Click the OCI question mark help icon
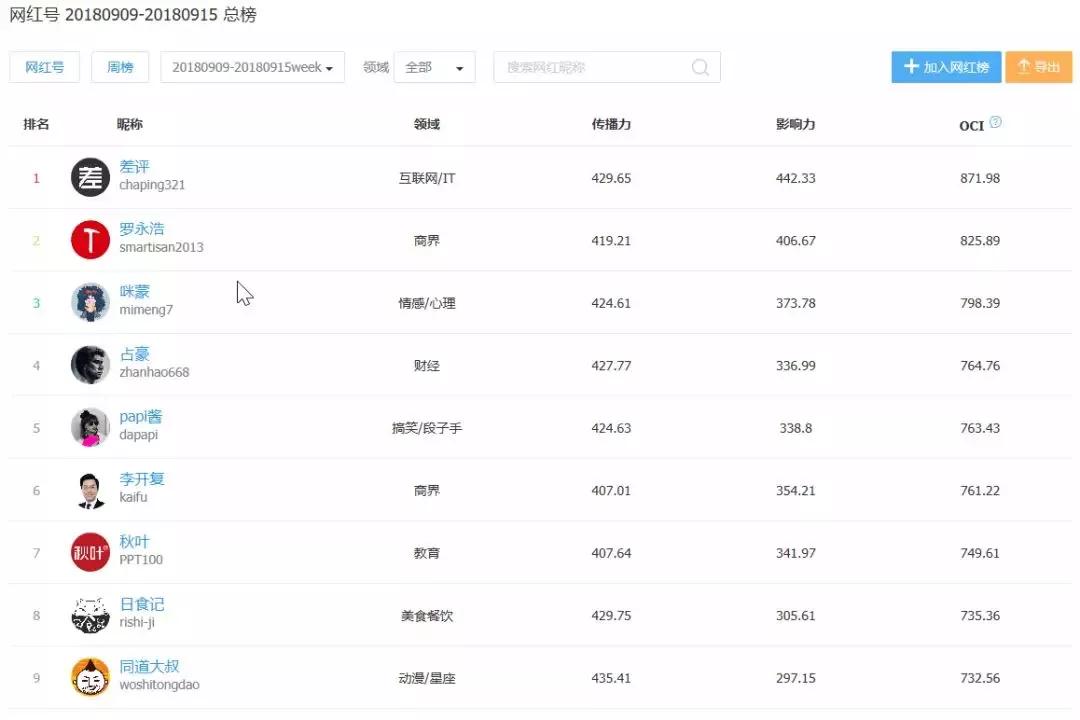 pyautogui.click(x=994, y=120)
